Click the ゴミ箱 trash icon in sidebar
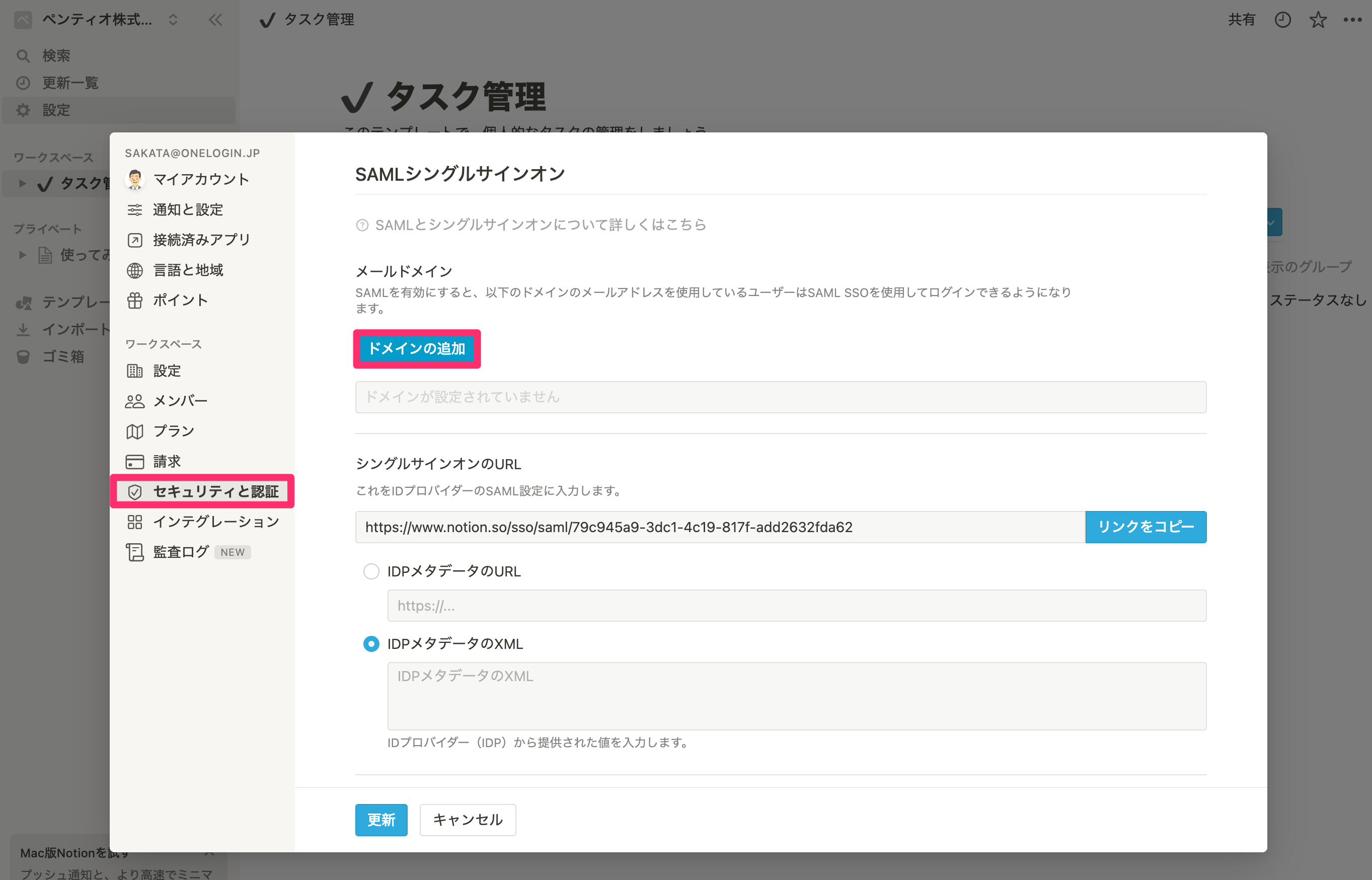This screenshot has width=1372, height=880. click(x=23, y=357)
